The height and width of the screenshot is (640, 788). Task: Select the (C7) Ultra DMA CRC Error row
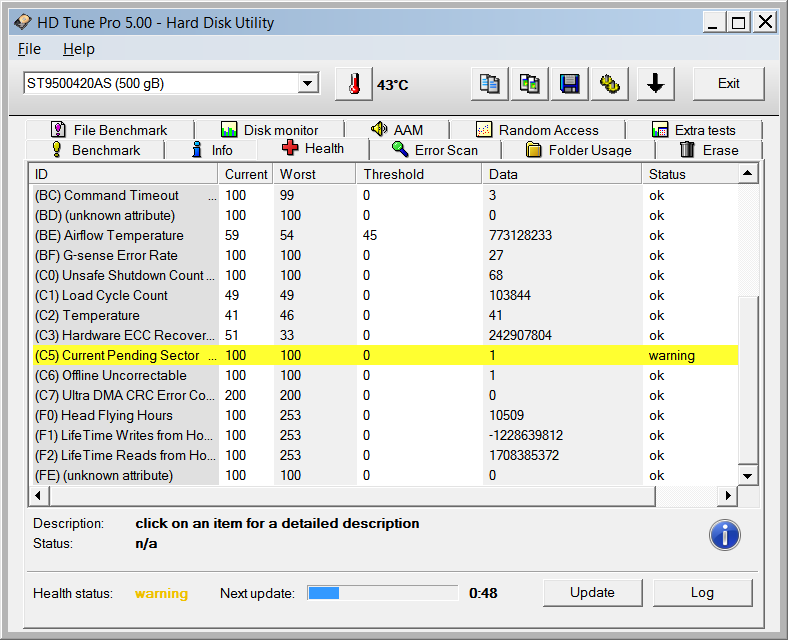(x=385, y=395)
